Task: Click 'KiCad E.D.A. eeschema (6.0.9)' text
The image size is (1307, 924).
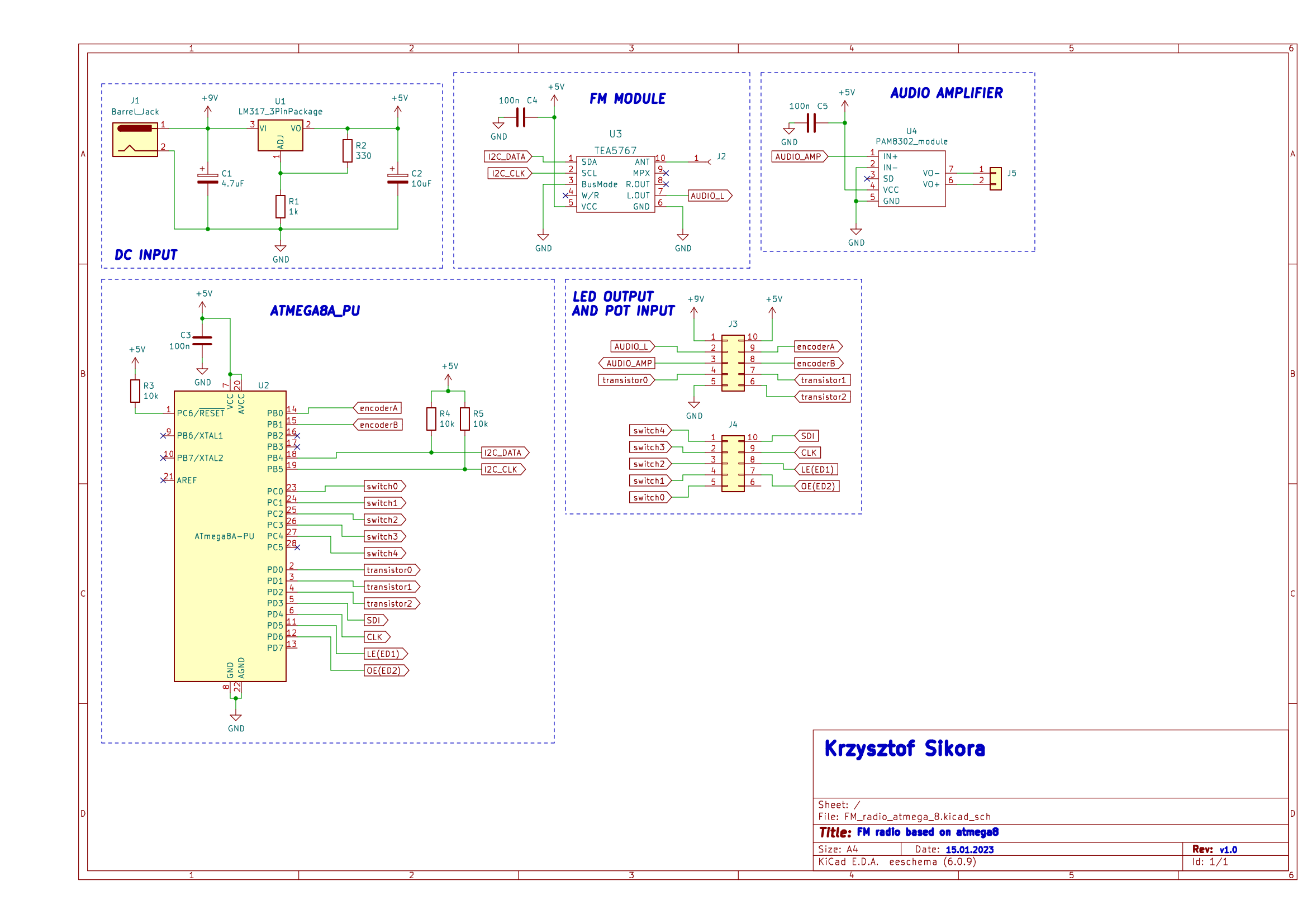Action: click(x=897, y=861)
